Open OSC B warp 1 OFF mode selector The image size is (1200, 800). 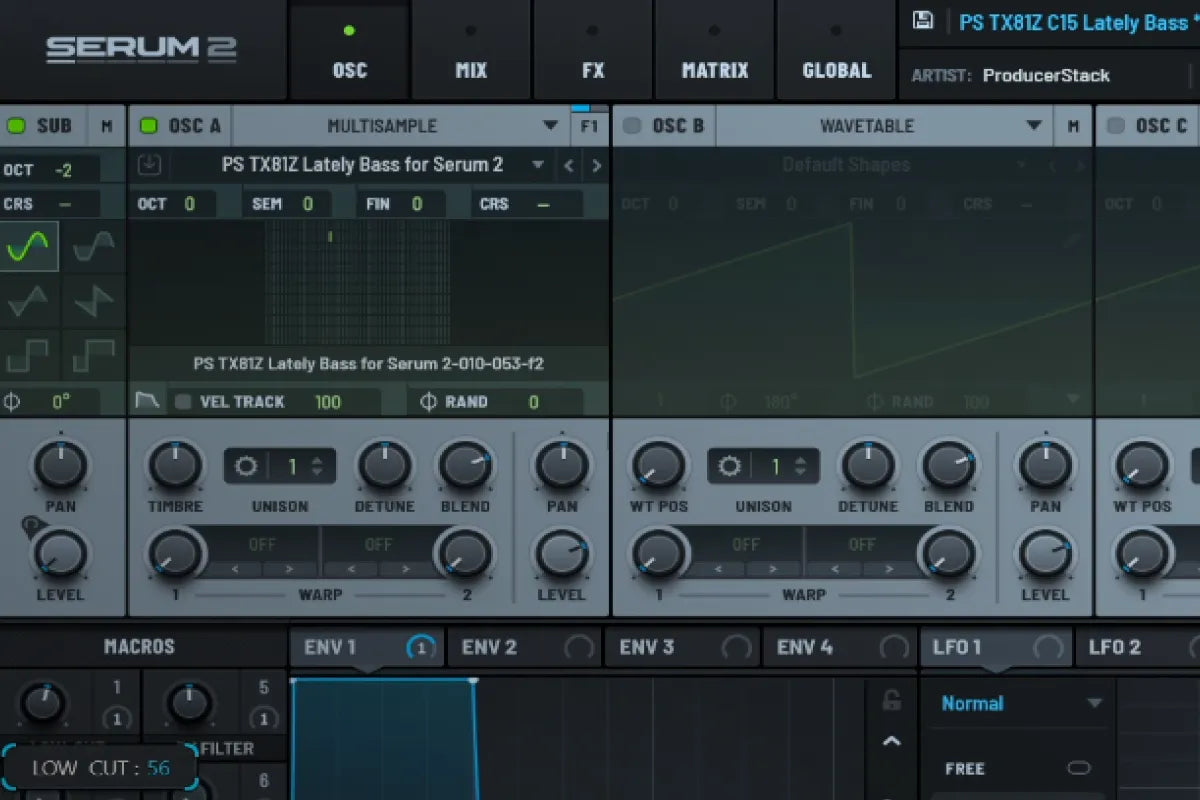pos(746,545)
